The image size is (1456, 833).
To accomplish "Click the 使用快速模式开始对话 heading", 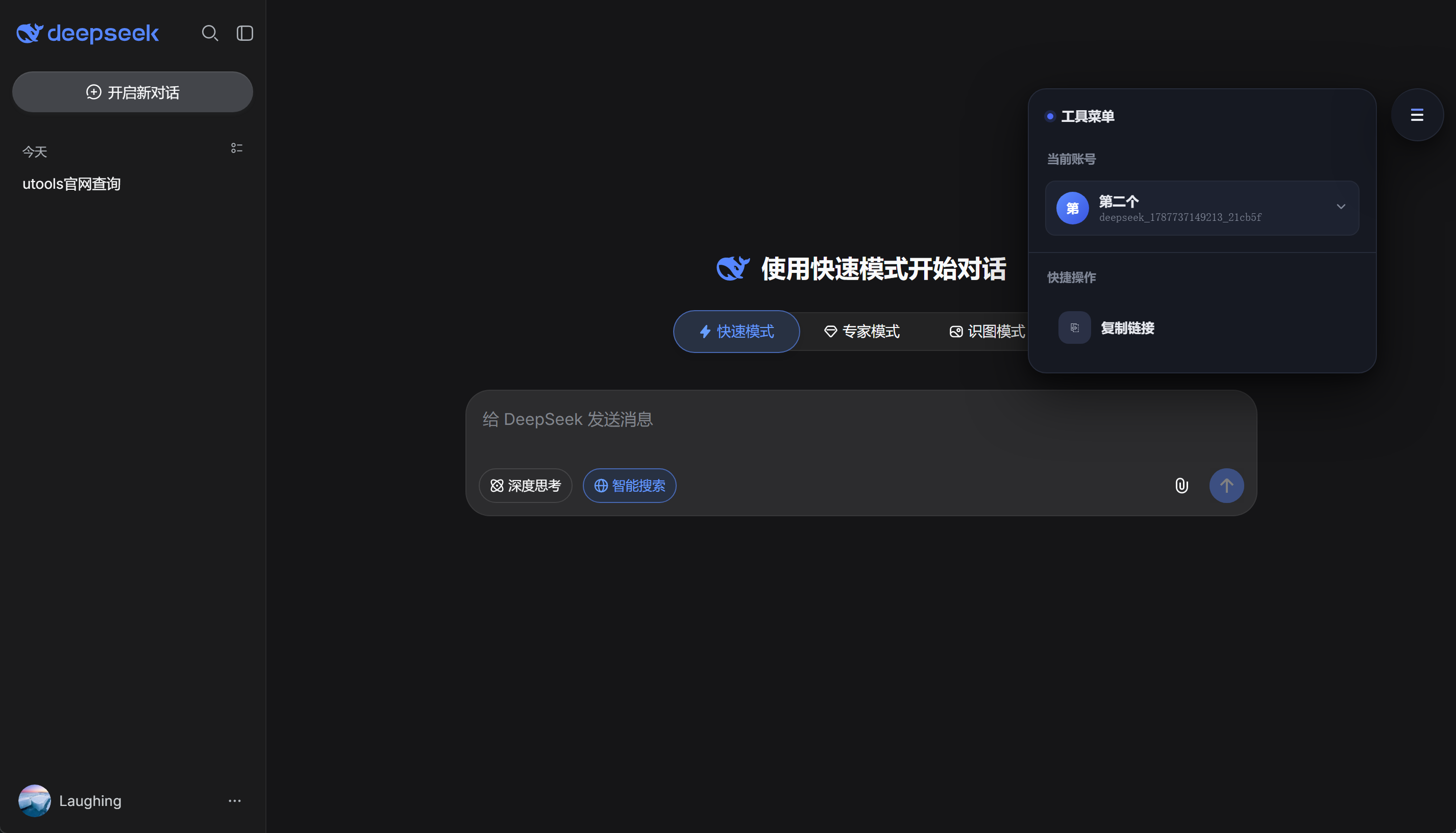I will coord(884,268).
